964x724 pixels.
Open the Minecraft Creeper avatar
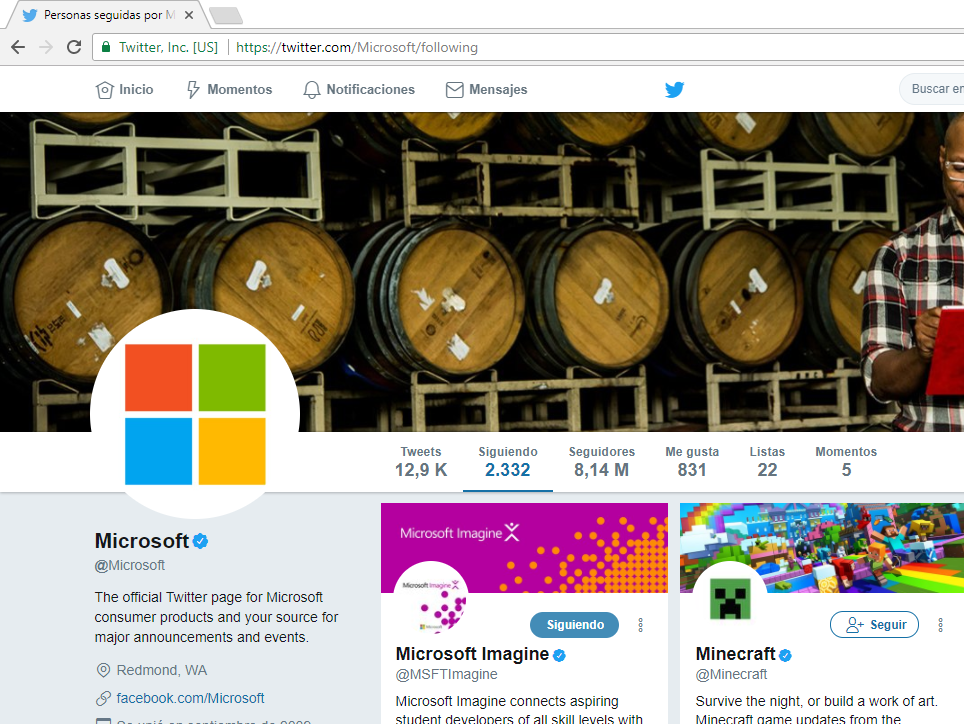coord(731,599)
